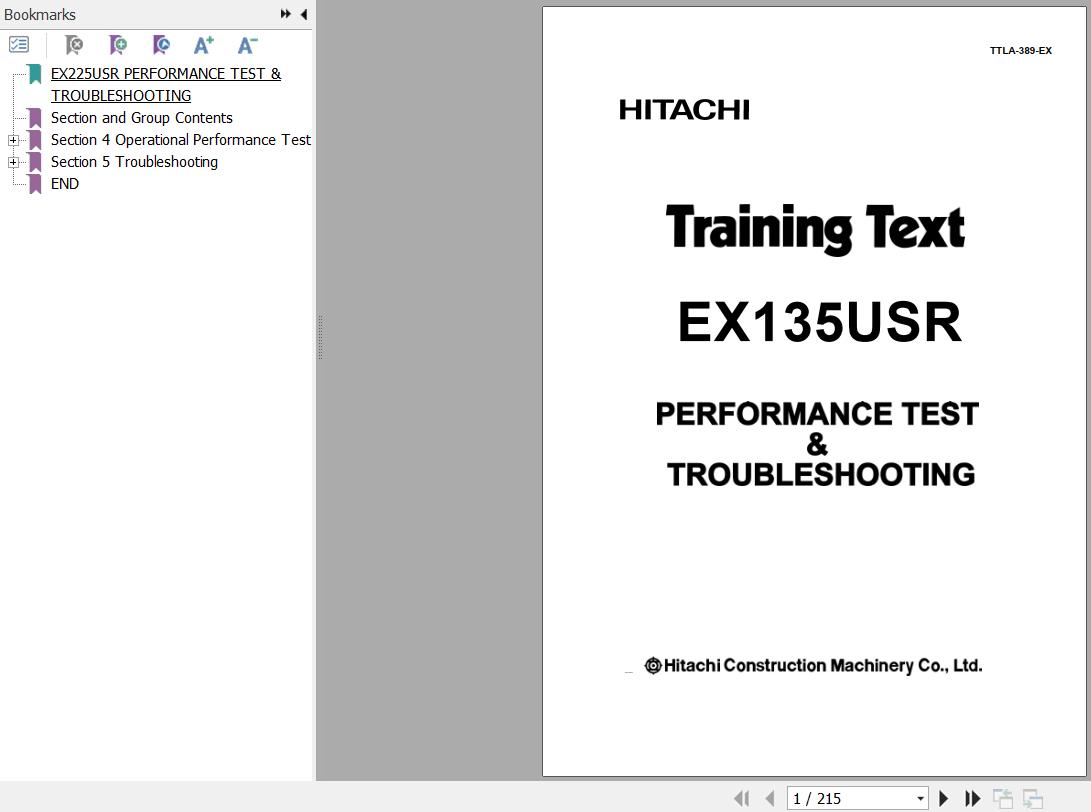This screenshot has height=812, width=1091.
Task: Open Section and Group Contents bookmark
Action: pos(141,118)
